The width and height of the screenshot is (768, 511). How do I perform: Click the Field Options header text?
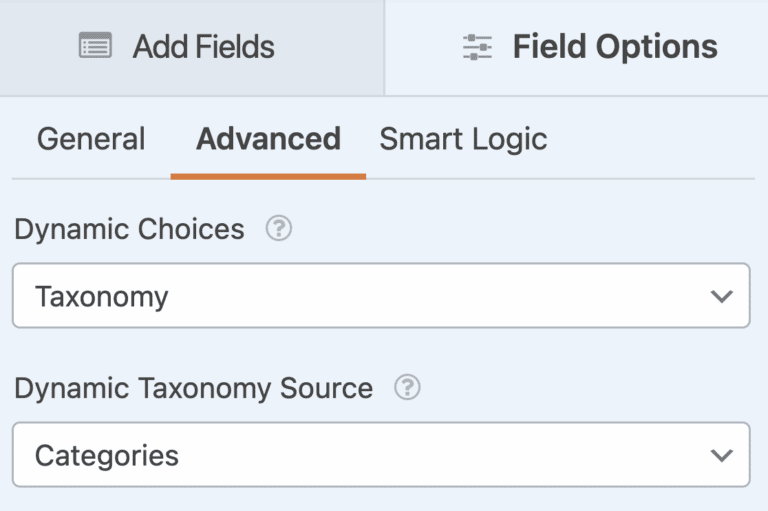(615, 47)
